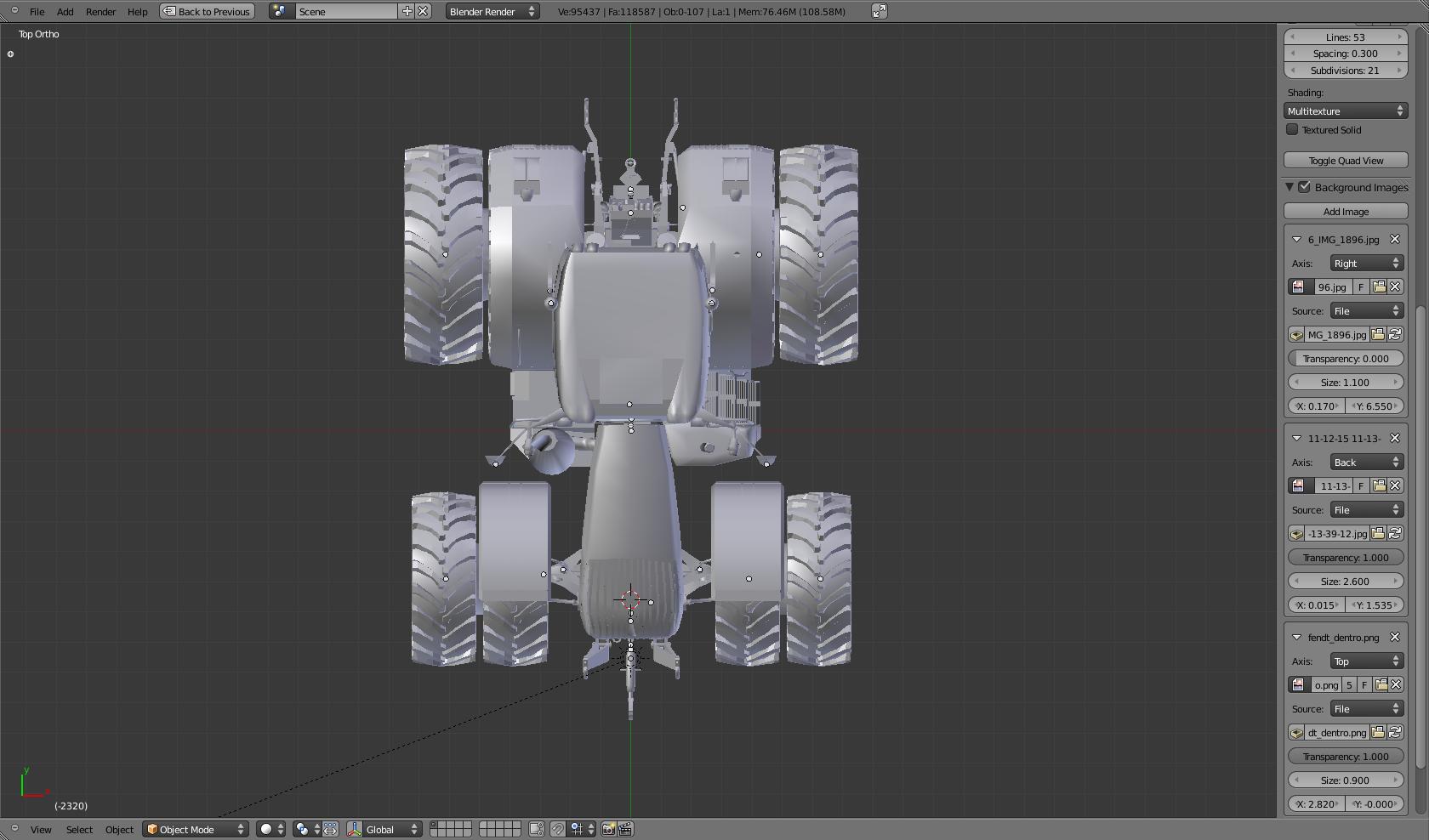Collapse the 11-12-15 11-13- image entry
Screen dimensions: 1429x840
tap(1297, 439)
